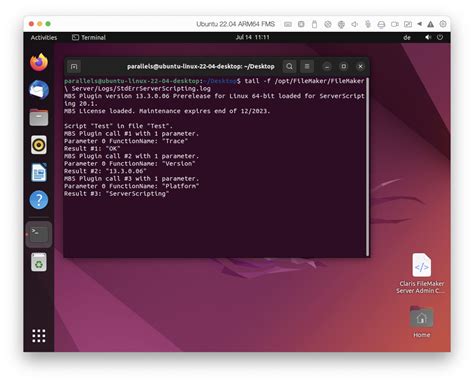Open search in the Terminal header bar

click(289, 66)
